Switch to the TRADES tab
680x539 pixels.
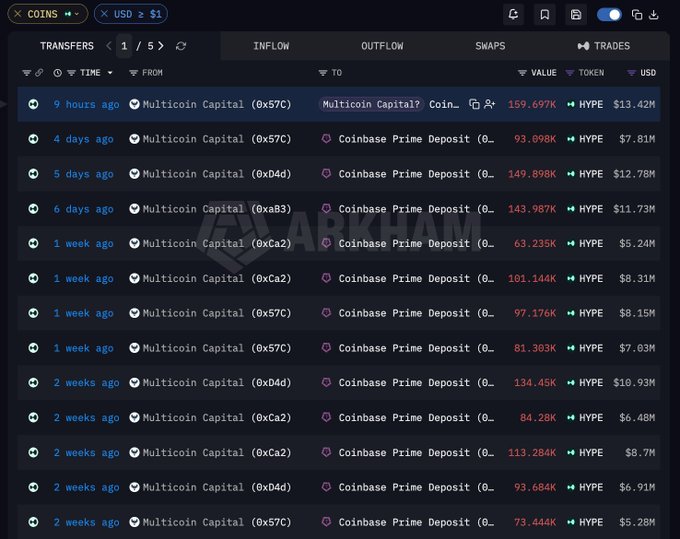pyautogui.click(x=604, y=46)
